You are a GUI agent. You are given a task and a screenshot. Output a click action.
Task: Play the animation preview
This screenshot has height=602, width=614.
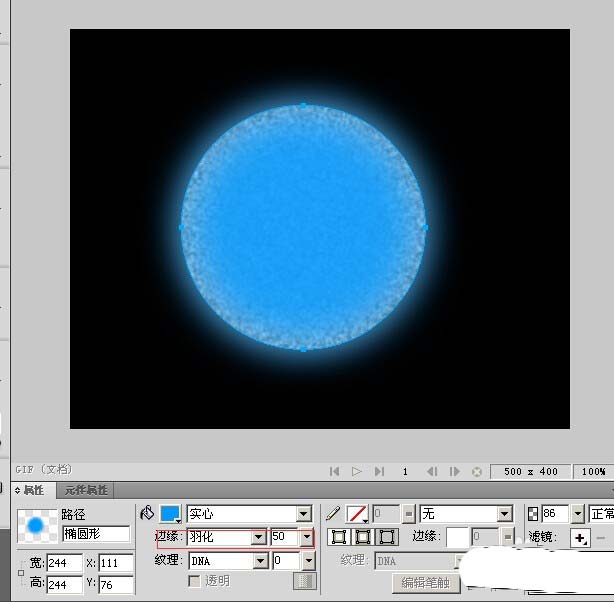pyautogui.click(x=356, y=471)
